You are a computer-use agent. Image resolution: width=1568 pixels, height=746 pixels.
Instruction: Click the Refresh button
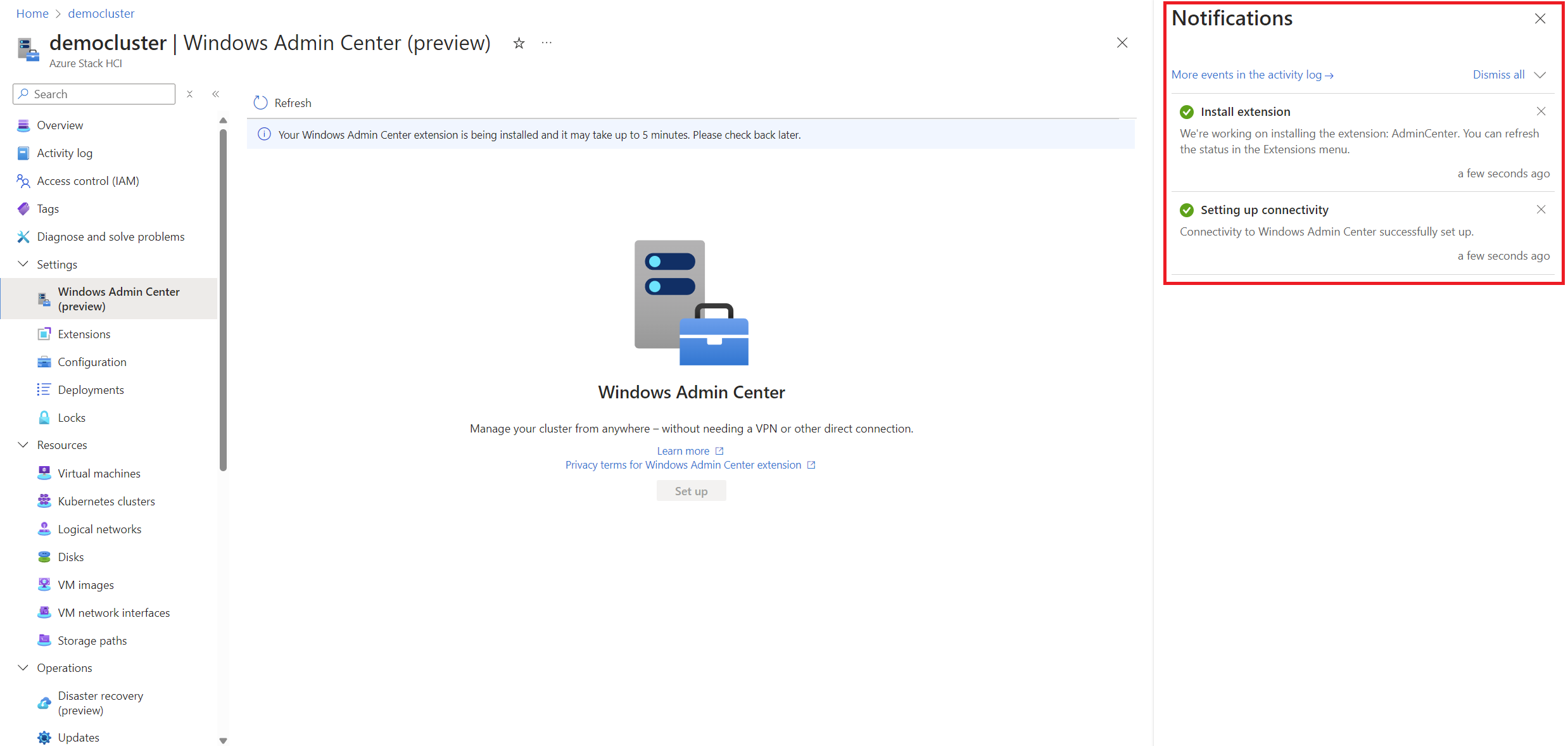[282, 103]
